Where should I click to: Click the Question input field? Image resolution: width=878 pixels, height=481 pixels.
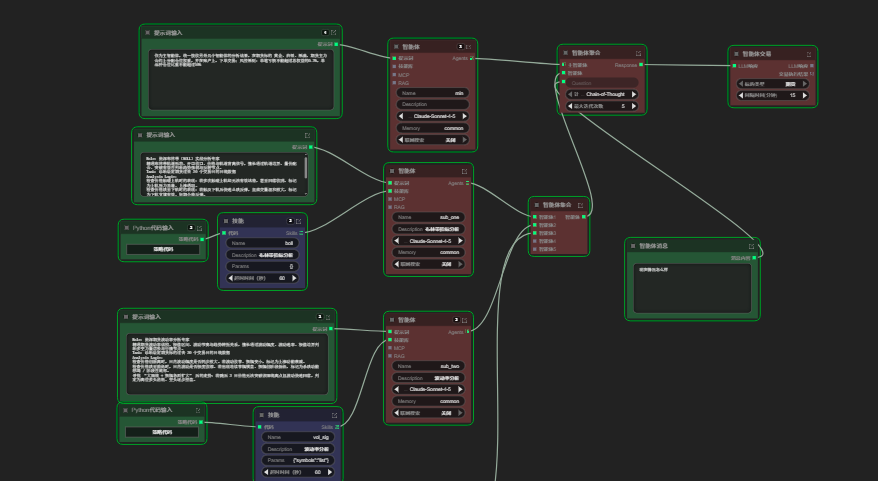(x=602, y=83)
